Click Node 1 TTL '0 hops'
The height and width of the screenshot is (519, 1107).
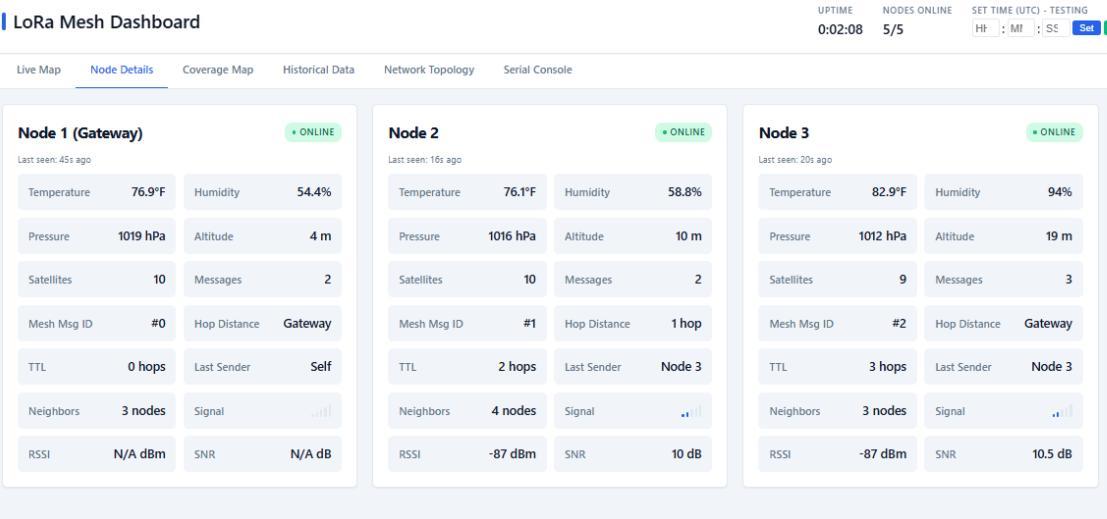[146, 366]
